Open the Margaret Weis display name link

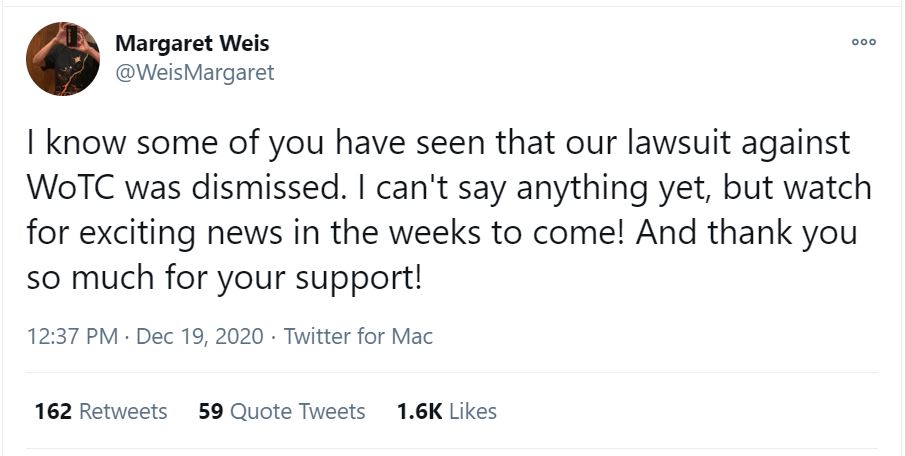[x=192, y=44]
